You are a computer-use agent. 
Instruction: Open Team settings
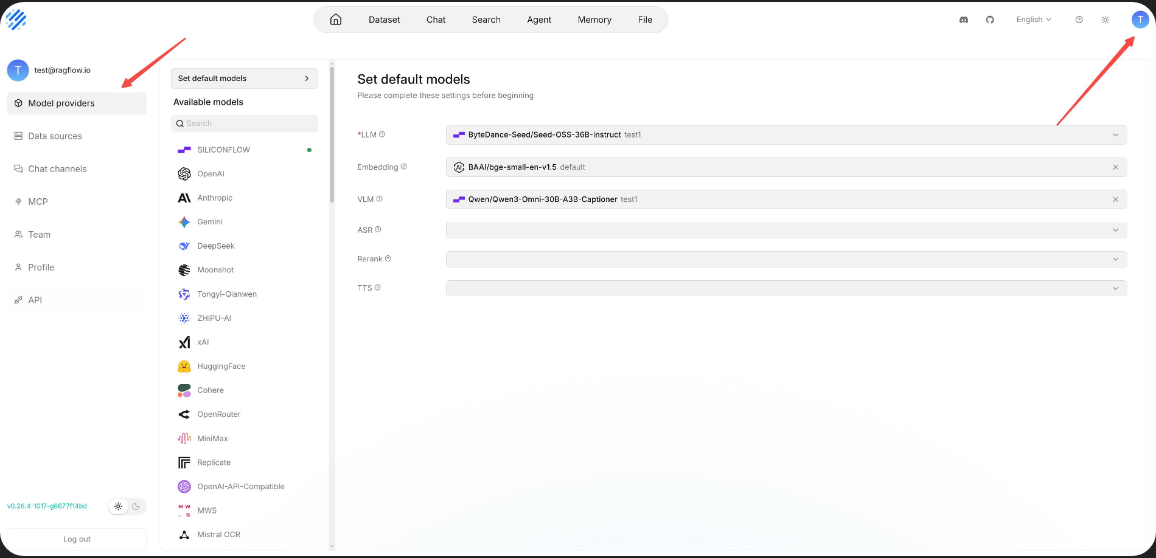(77, 234)
